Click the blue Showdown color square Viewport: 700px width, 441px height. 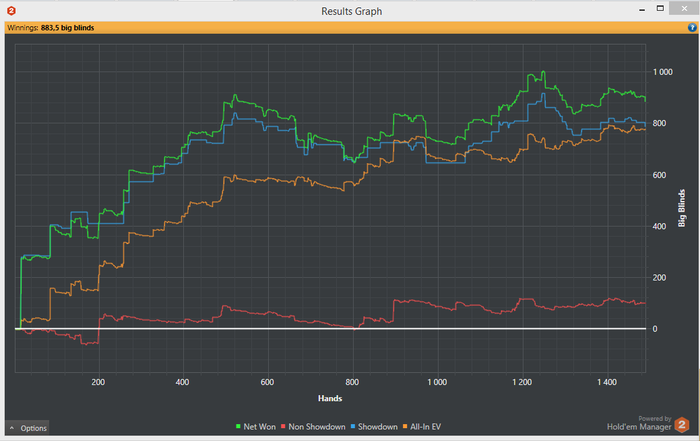pos(353,427)
